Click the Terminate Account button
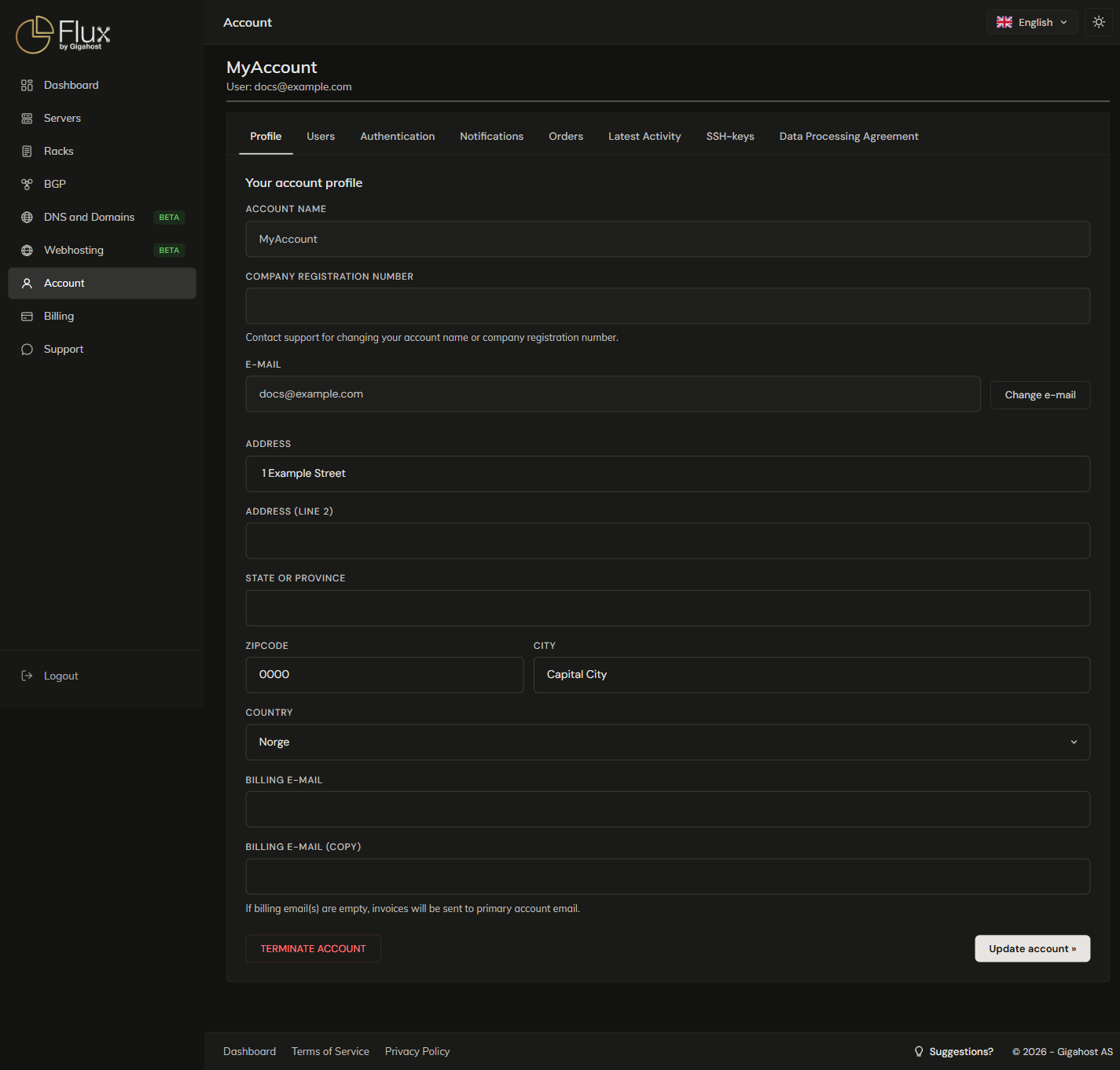Image resolution: width=1120 pixels, height=1070 pixels. (x=313, y=949)
